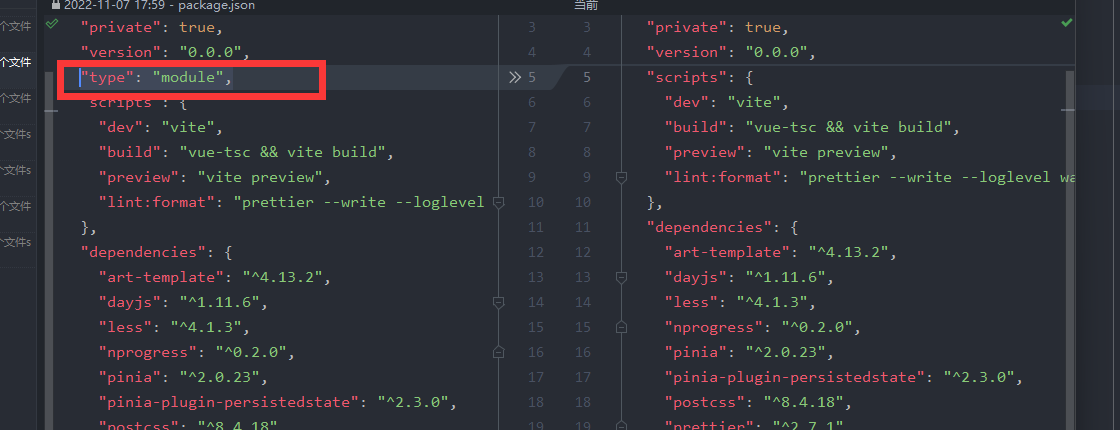This screenshot has width=1120, height=430.
Task: Toggle the fold marker at left pane line 16
Action: pyautogui.click(x=498, y=352)
